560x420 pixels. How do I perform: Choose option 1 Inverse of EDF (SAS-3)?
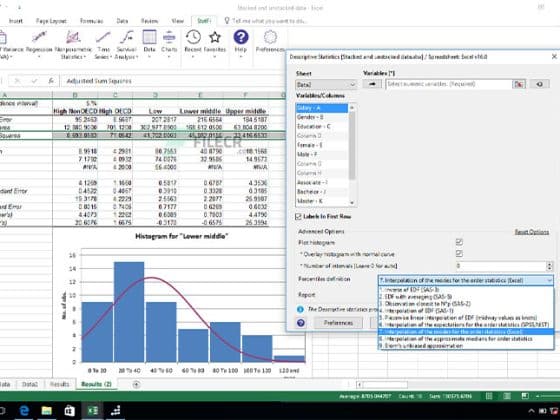tap(466, 290)
